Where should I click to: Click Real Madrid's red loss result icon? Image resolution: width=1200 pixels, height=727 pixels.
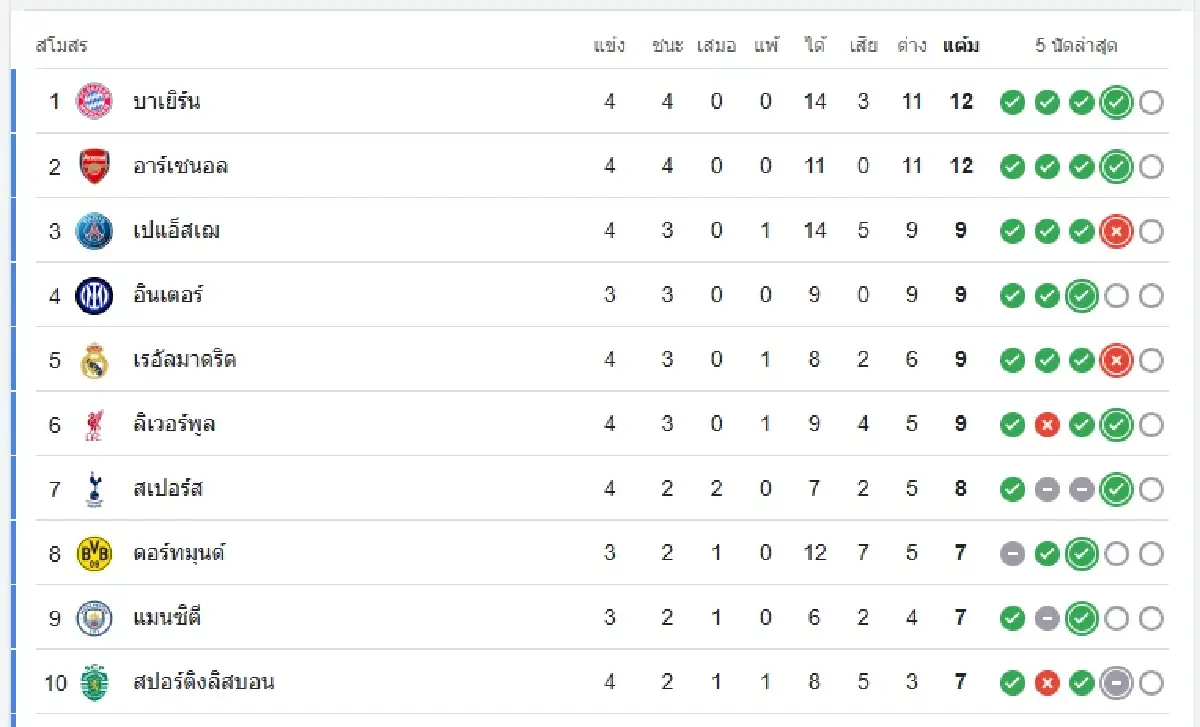[1115, 361]
